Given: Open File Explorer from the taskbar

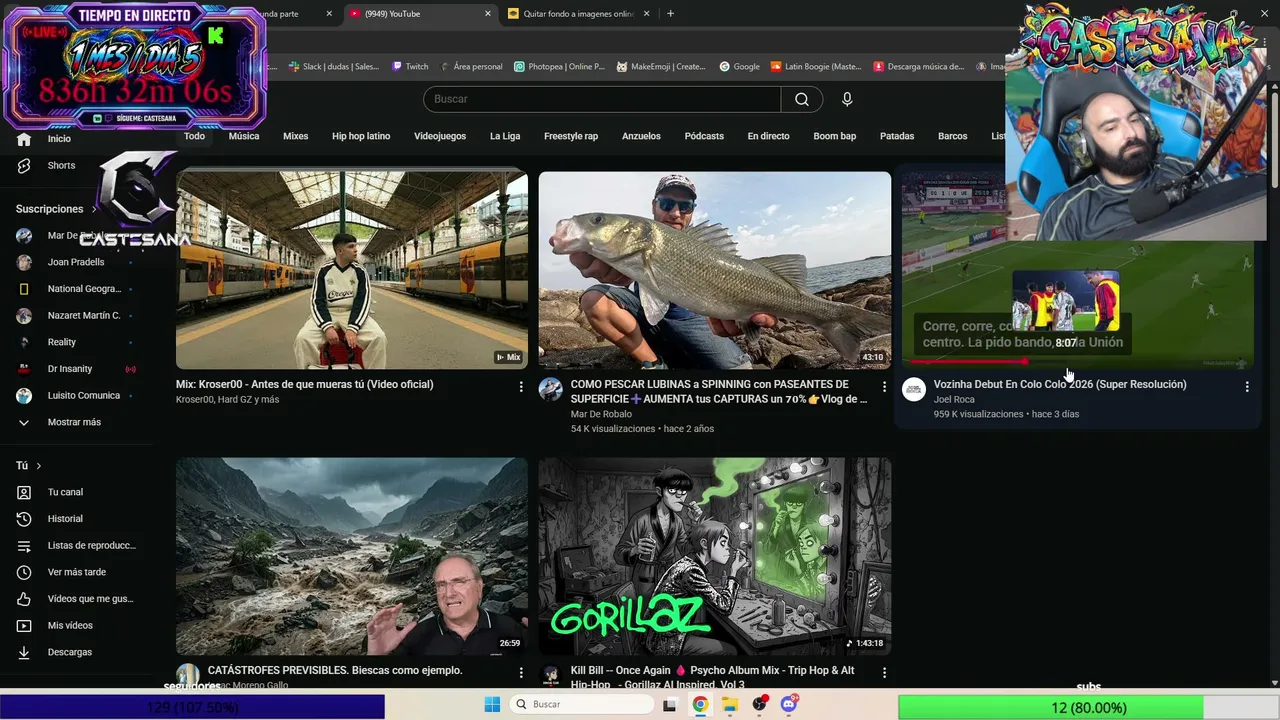Looking at the screenshot, I should click(x=730, y=705).
